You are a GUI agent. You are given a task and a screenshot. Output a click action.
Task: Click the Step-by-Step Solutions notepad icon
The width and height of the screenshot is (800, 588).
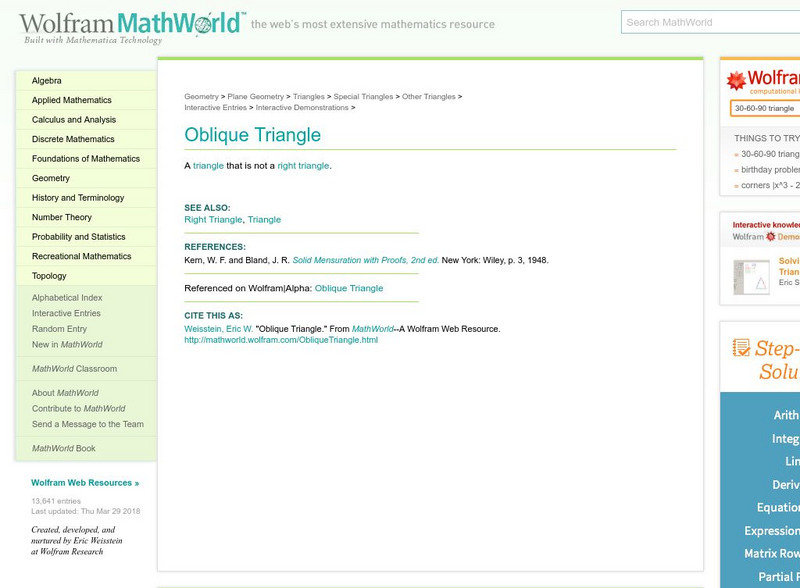click(x=740, y=345)
